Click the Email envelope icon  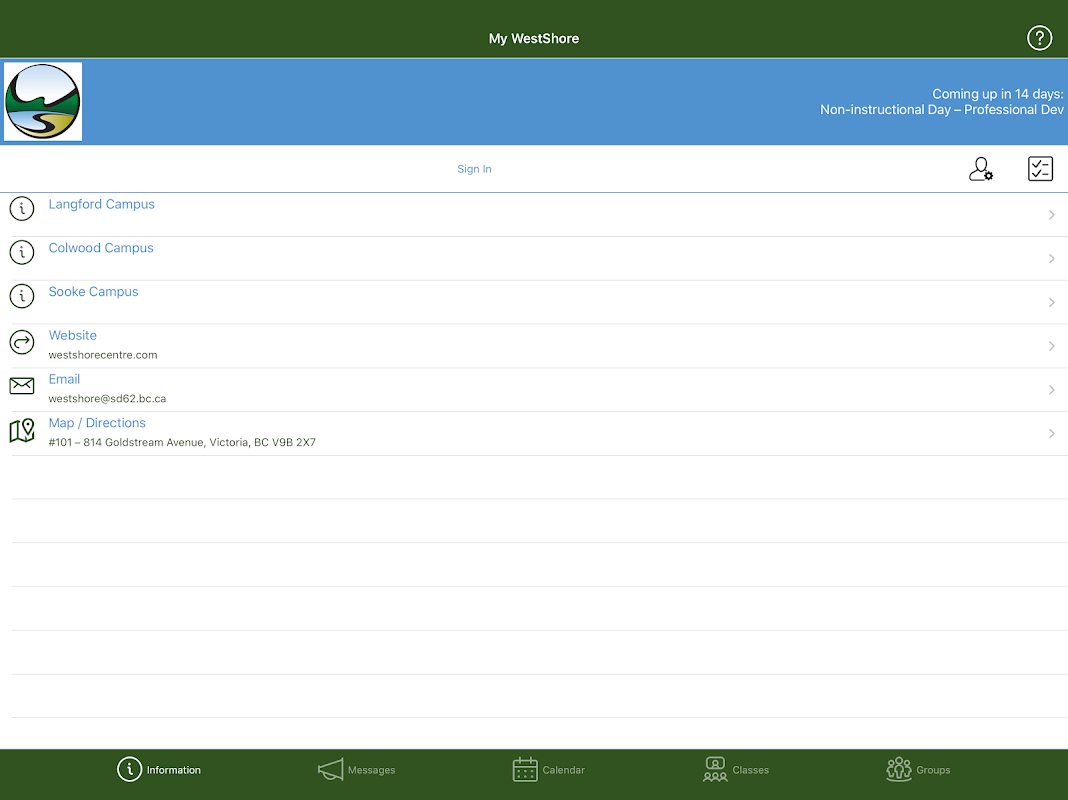coord(22,385)
